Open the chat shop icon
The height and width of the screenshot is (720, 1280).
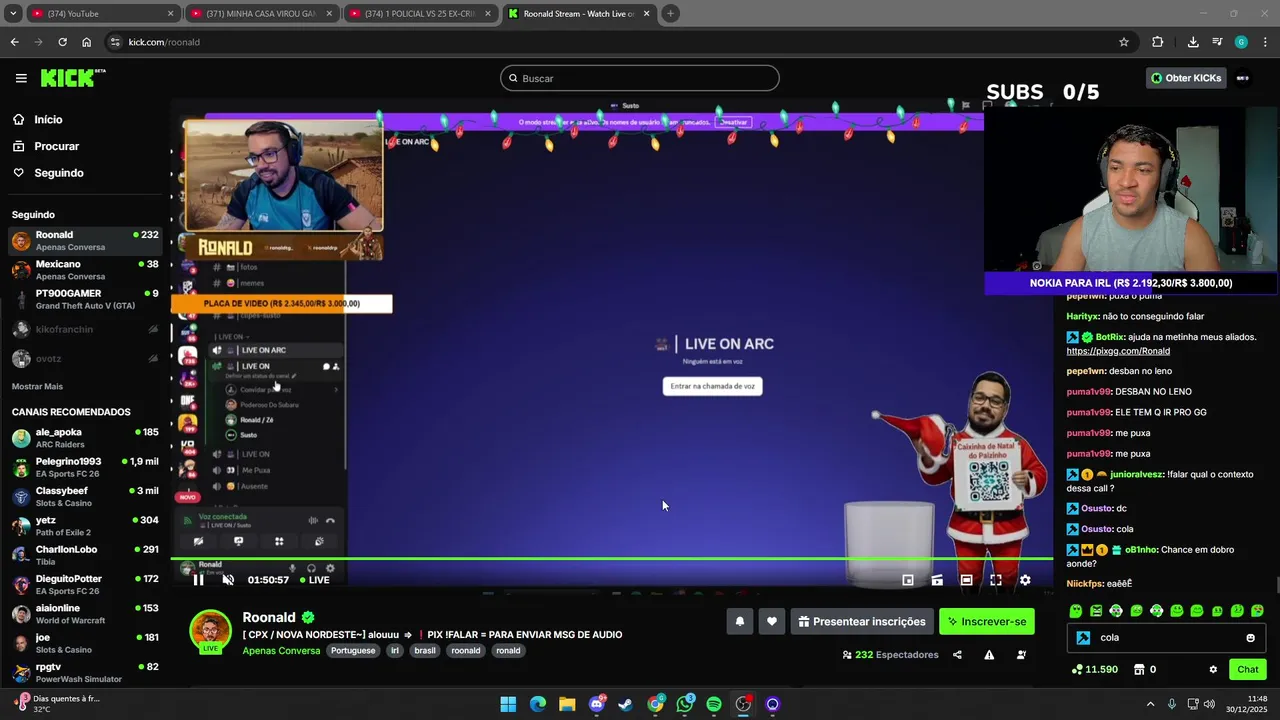point(1139,670)
